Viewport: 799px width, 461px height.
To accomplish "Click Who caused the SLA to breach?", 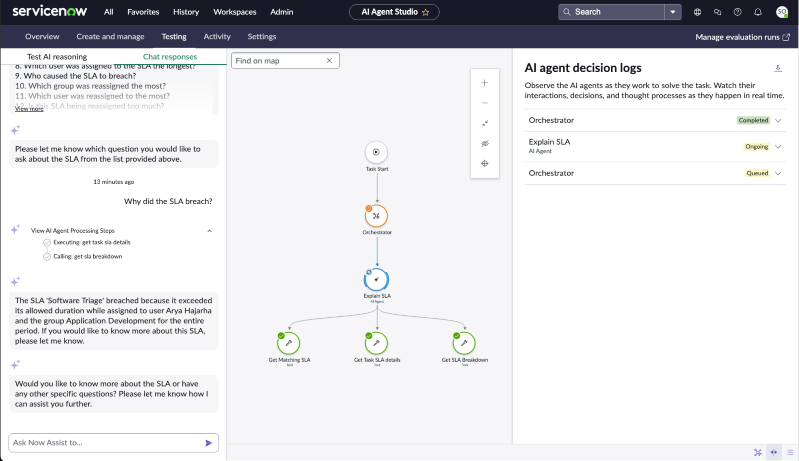I will point(75,76).
